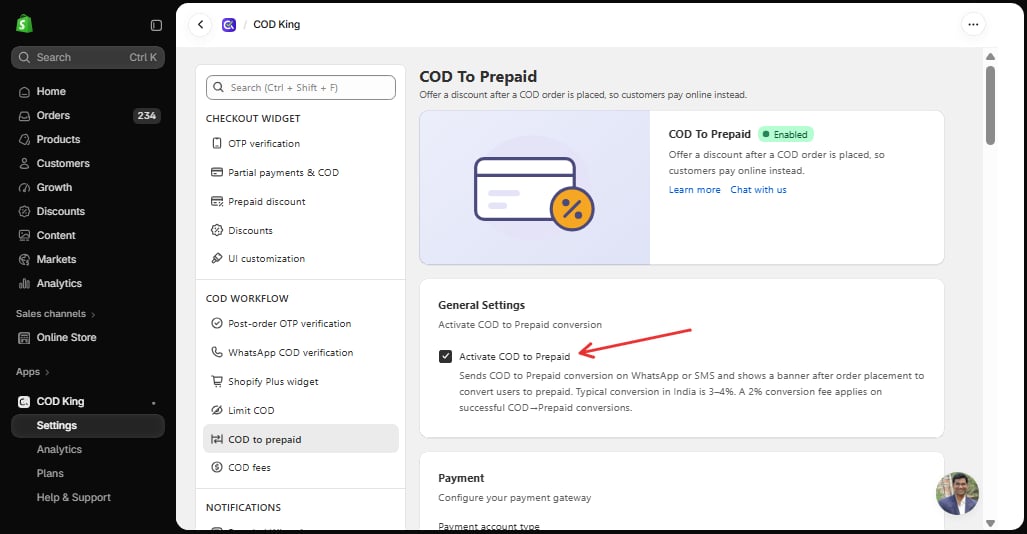Expand the Sales channels section
1027x534 pixels.
[56, 314]
